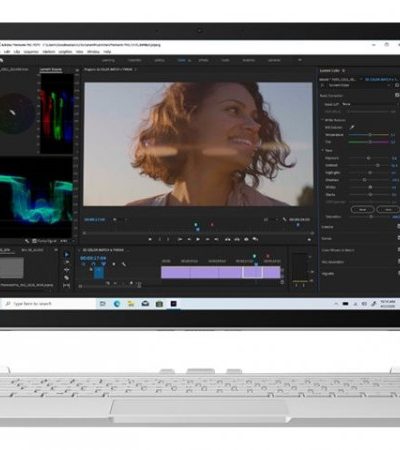
Task: Click the Lift button in Program monitor
Action: click(x=228, y=239)
